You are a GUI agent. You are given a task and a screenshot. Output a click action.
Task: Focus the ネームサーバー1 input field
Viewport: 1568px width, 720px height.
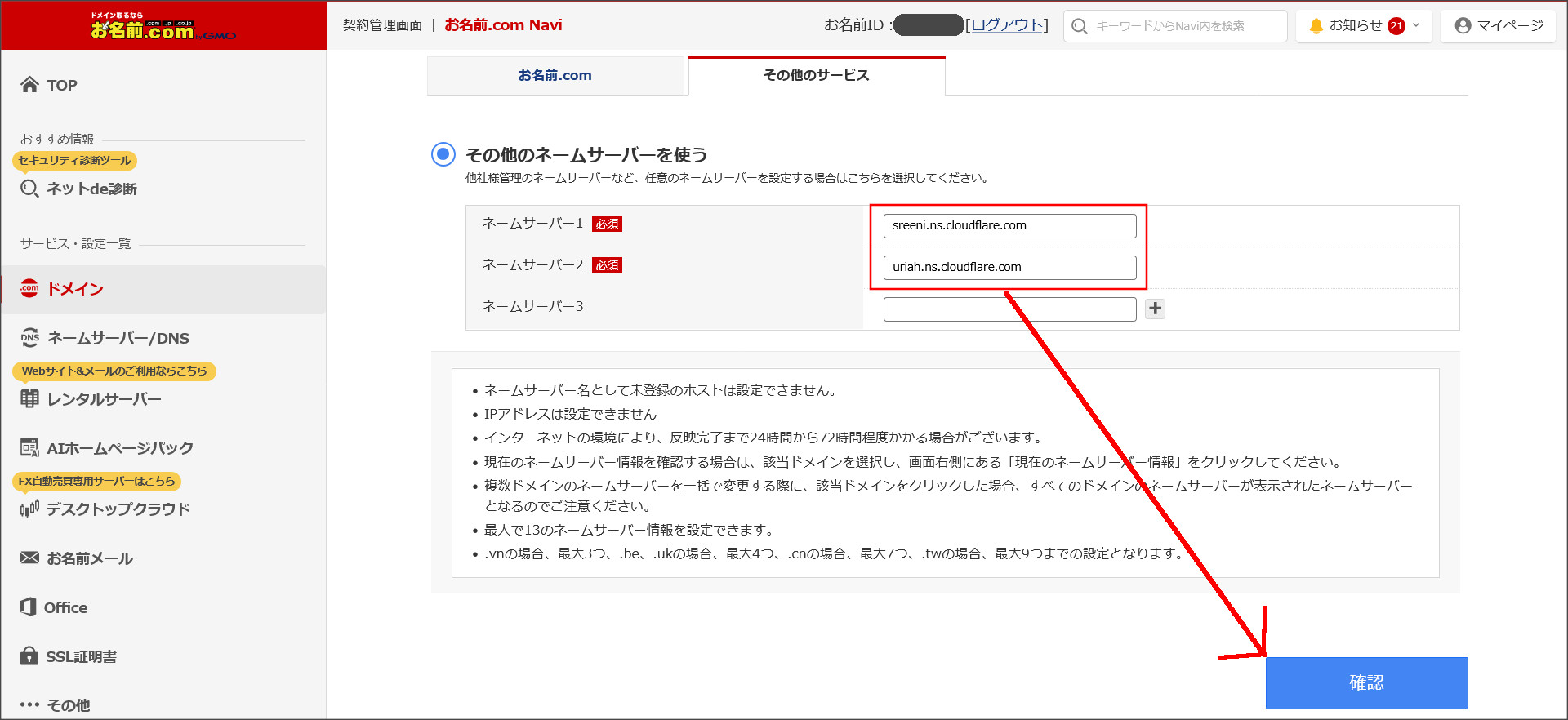[1009, 225]
